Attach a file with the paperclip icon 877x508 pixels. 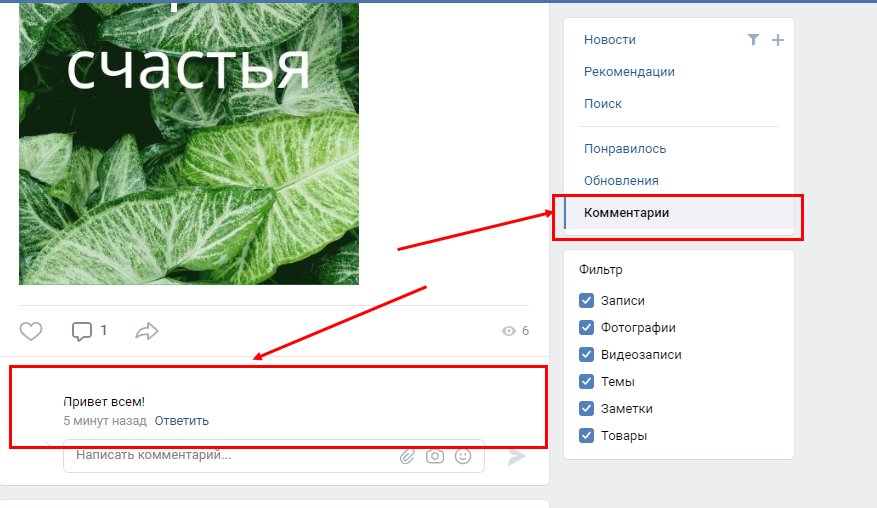[x=407, y=457]
